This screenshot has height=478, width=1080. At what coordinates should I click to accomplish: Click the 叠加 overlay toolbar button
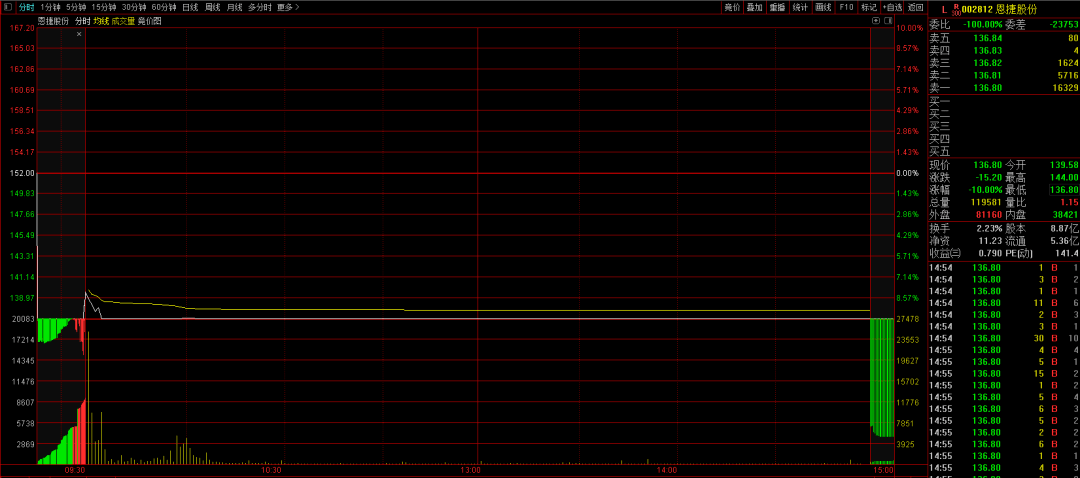click(x=754, y=7)
